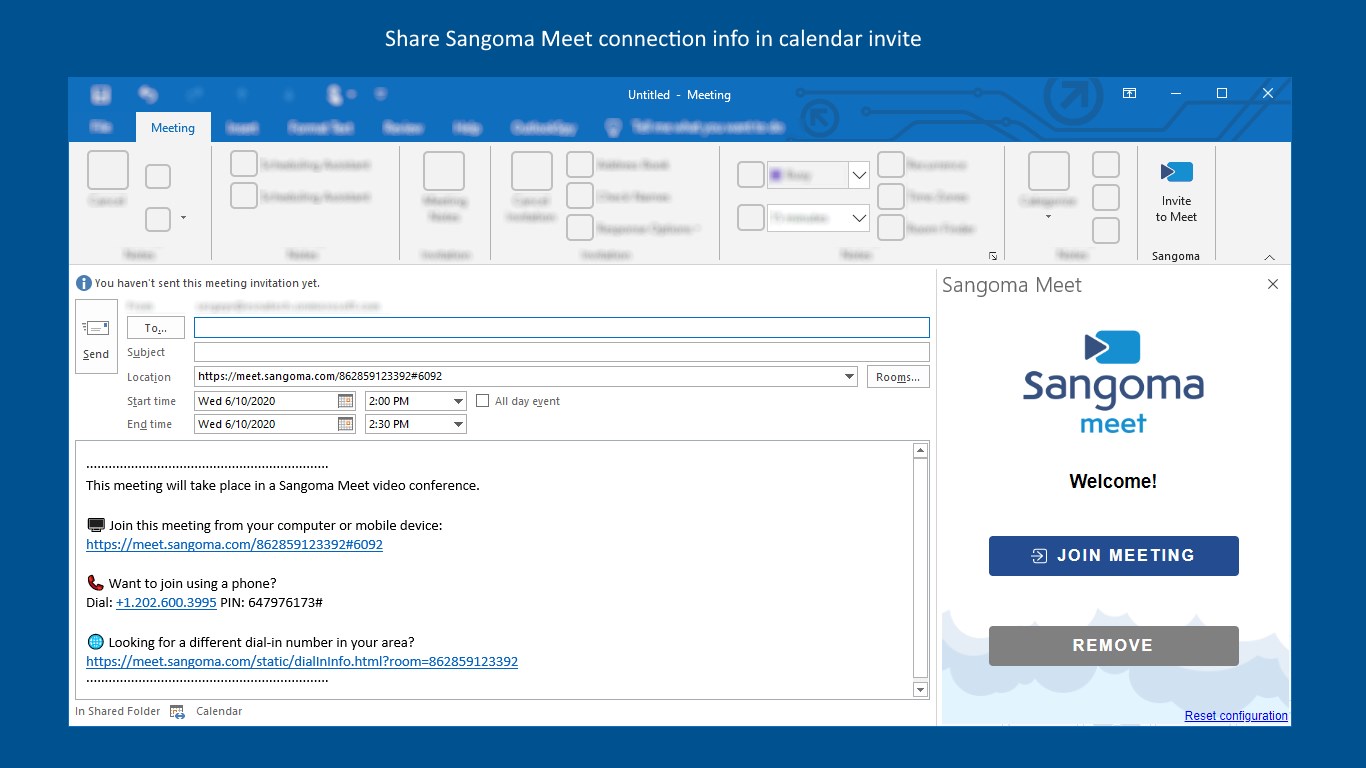Click the JOIN MEETING button
1366x768 pixels.
click(1114, 556)
